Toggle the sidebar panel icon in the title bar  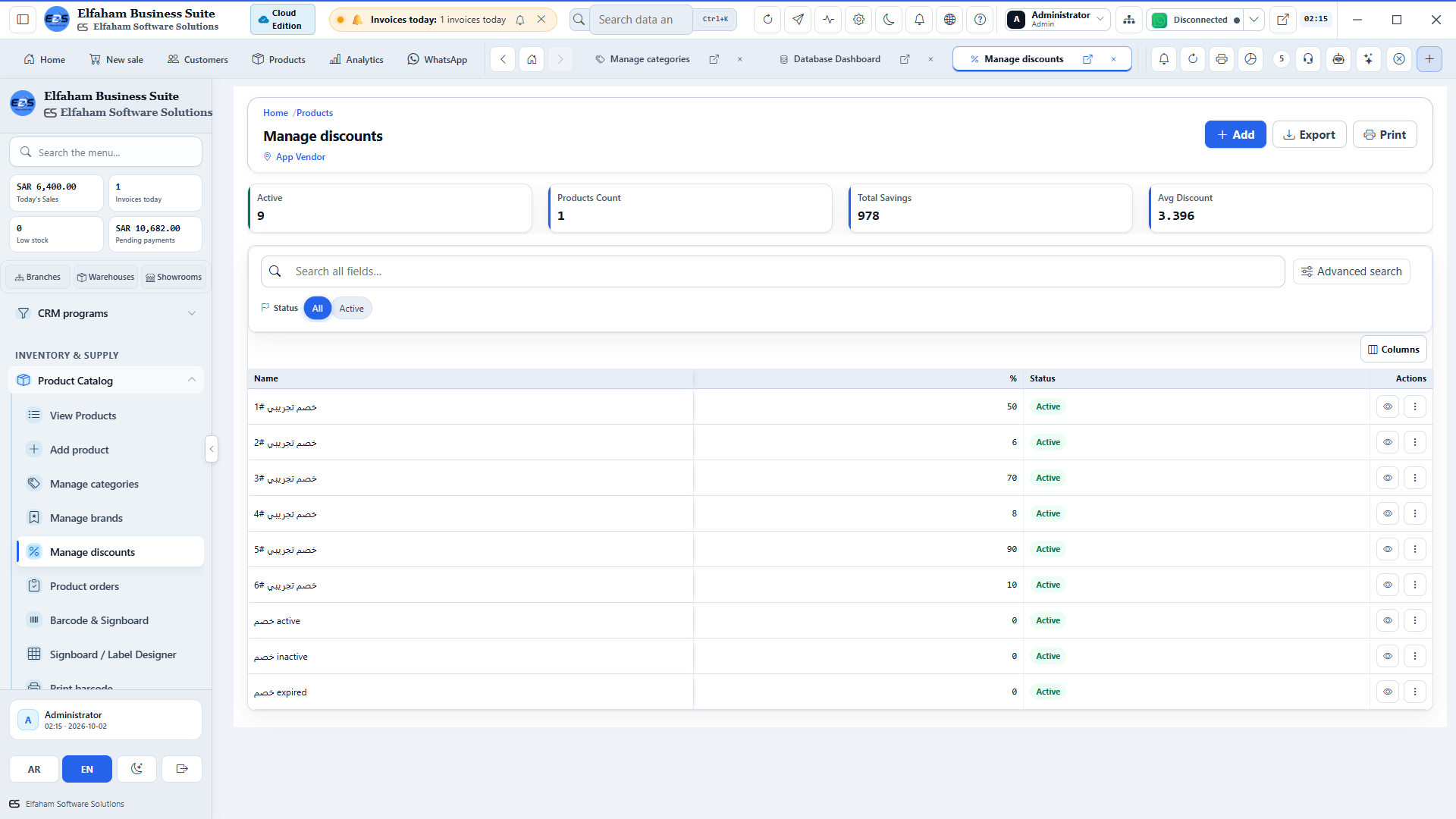[x=23, y=20]
